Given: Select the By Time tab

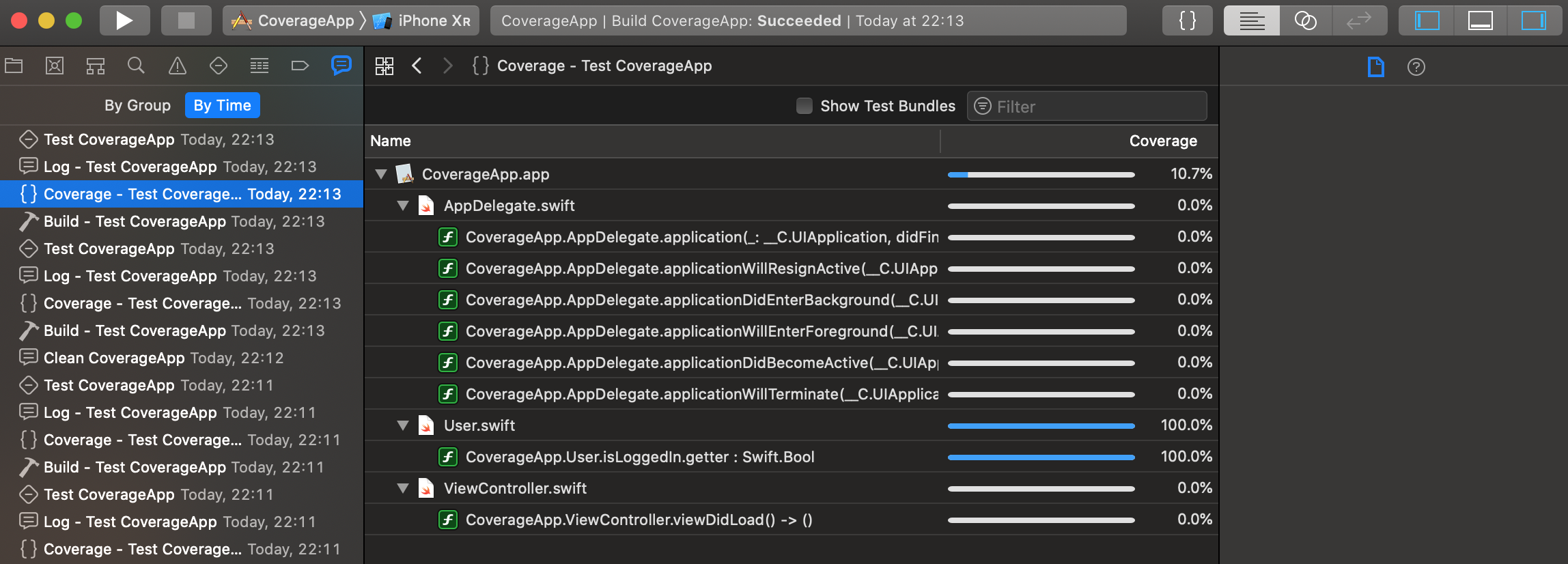Looking at the screenshot, I should (x=222, y=105).
